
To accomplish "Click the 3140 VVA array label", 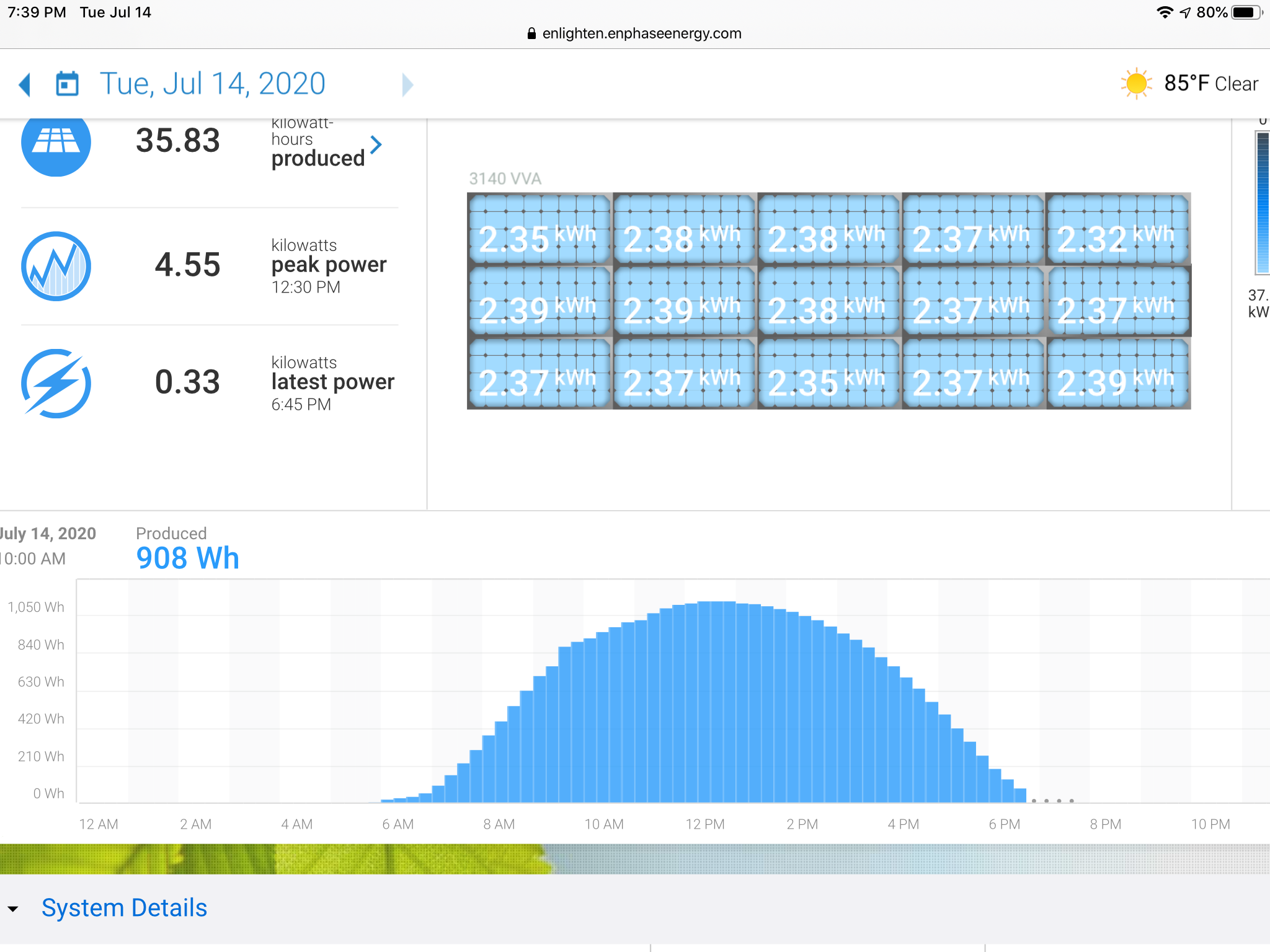I will 505,179.
